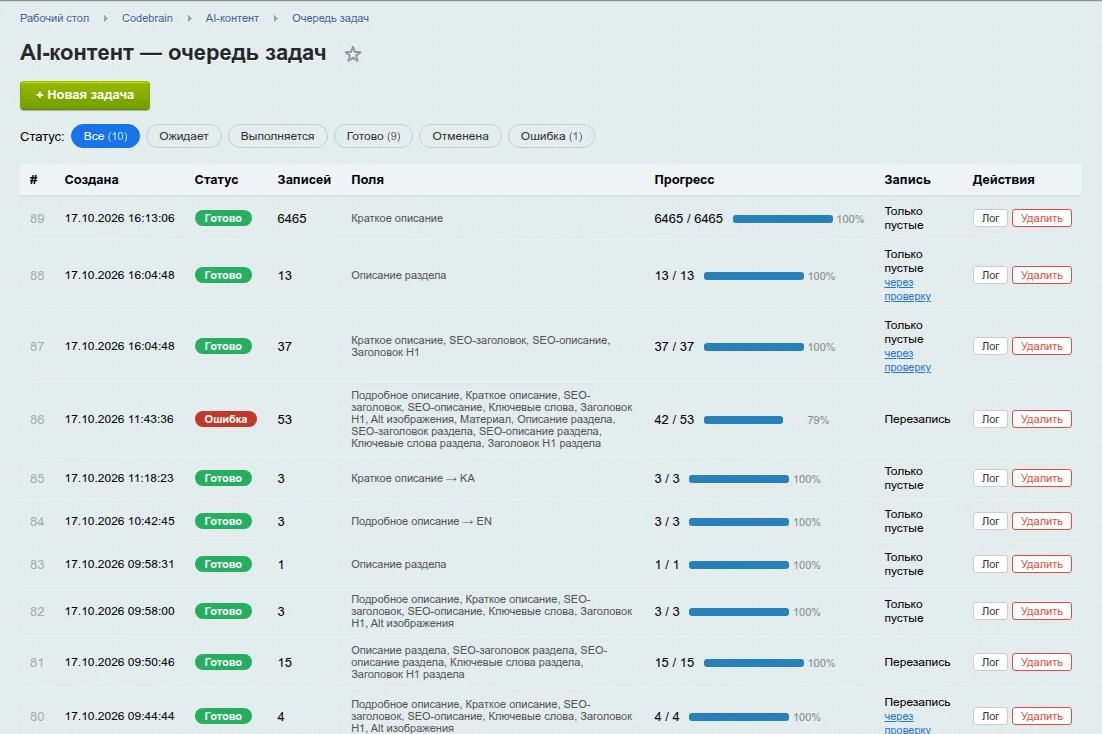Delete task 80
This screenshot has height=734, width=1102.
point(1042,716)
